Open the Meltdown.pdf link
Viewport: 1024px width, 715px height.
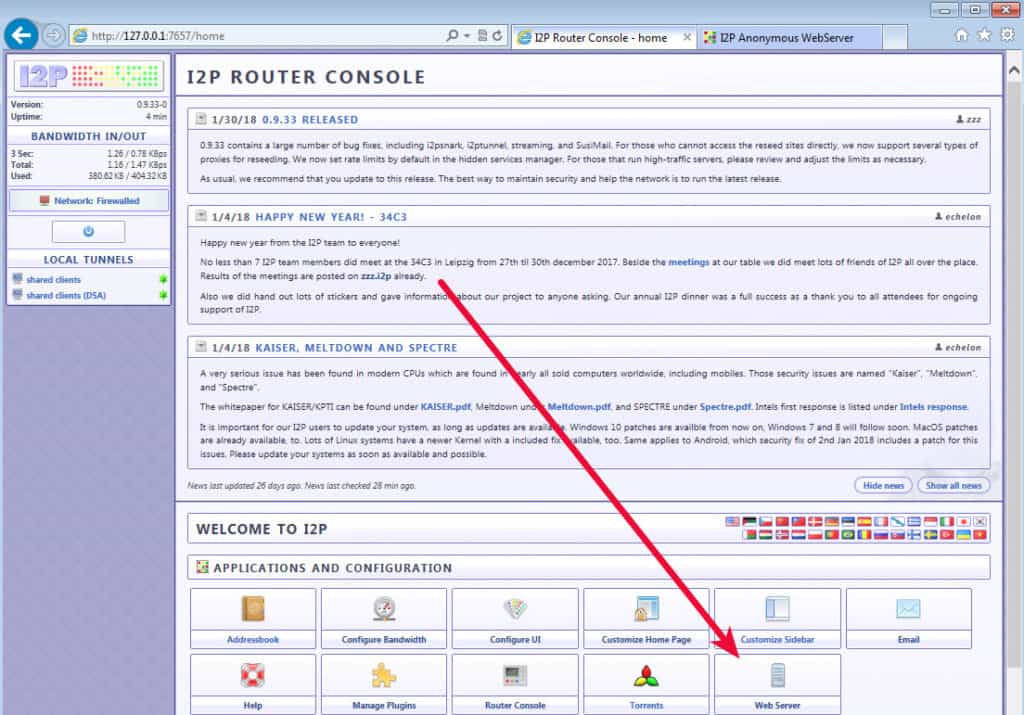[579, 406]
